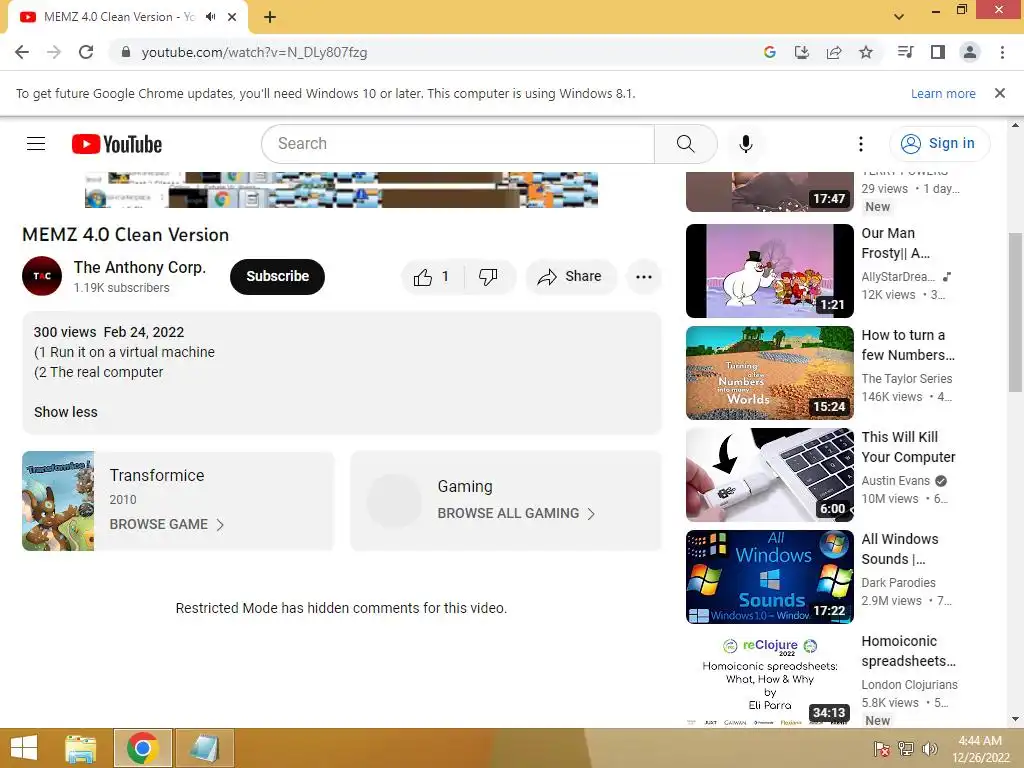Open the Gaming category title

click(465, 487)
